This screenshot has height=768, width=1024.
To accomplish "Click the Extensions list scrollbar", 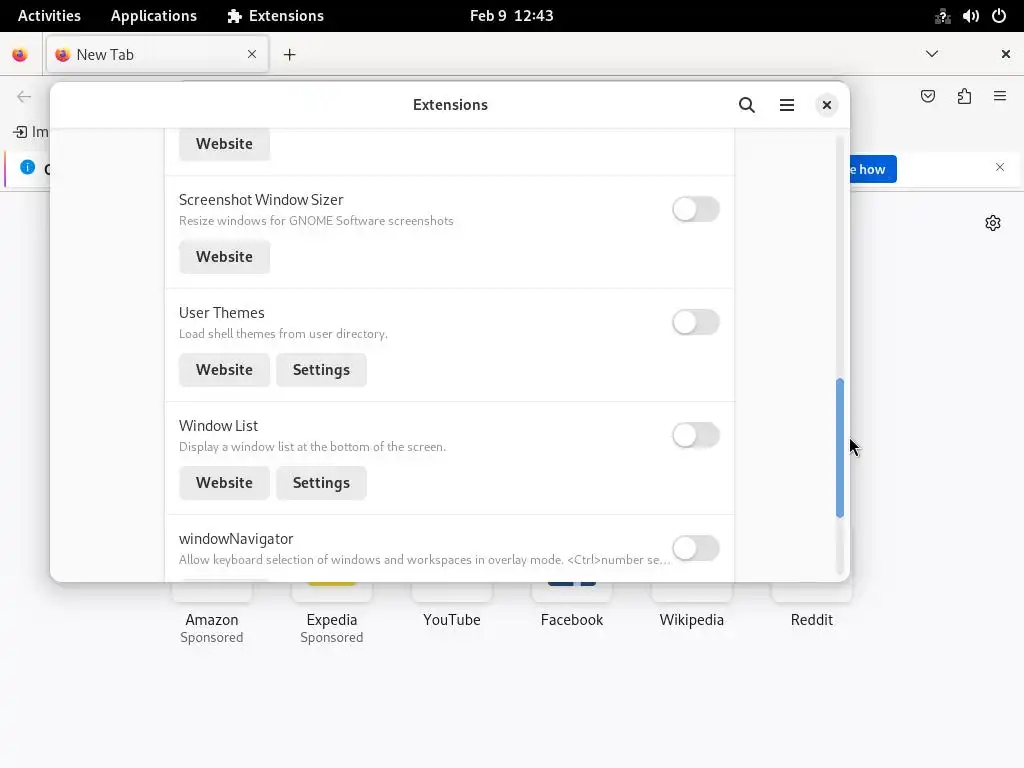I will click(x=839, y=448).
